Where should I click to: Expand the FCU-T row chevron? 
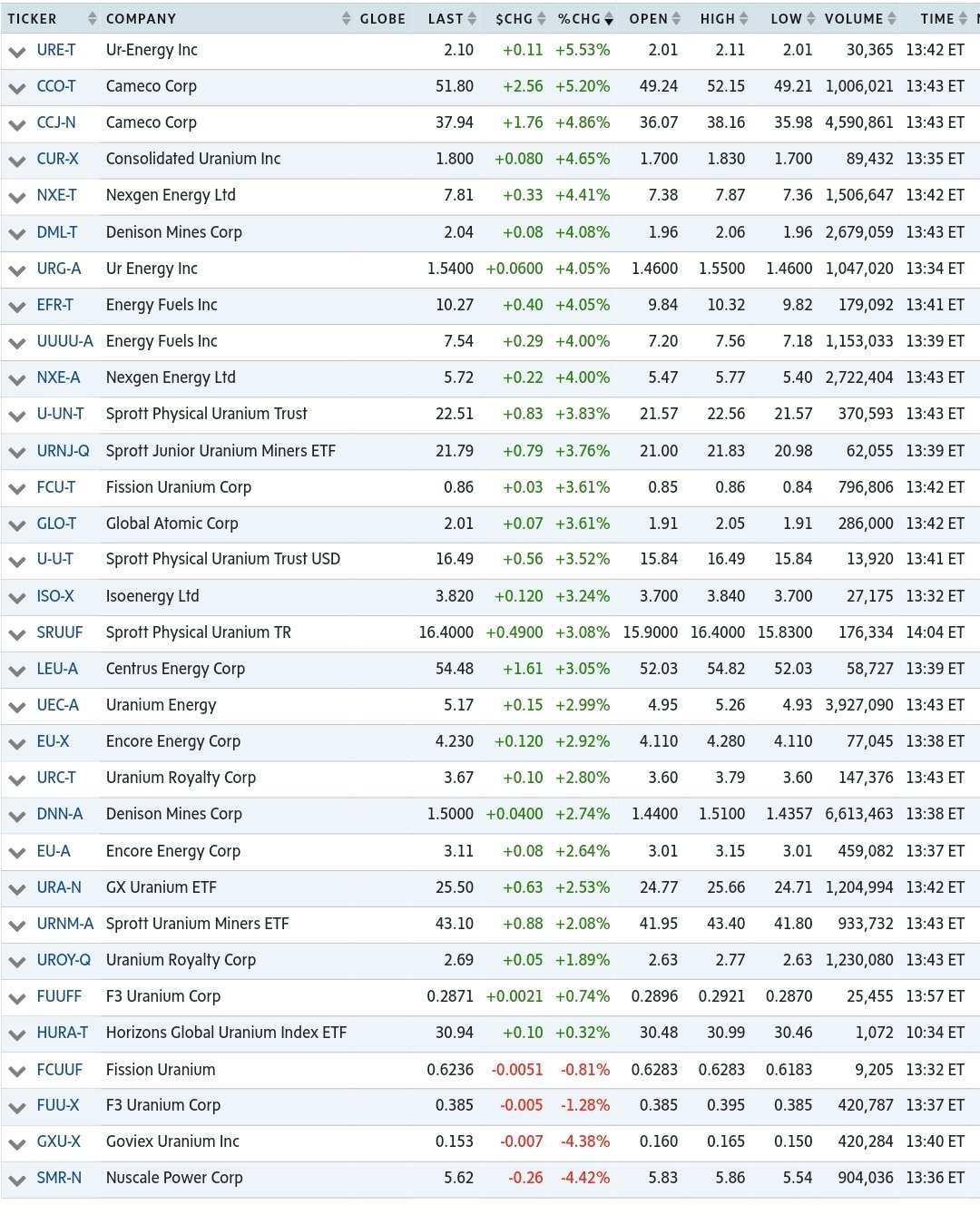click(16, 489)
